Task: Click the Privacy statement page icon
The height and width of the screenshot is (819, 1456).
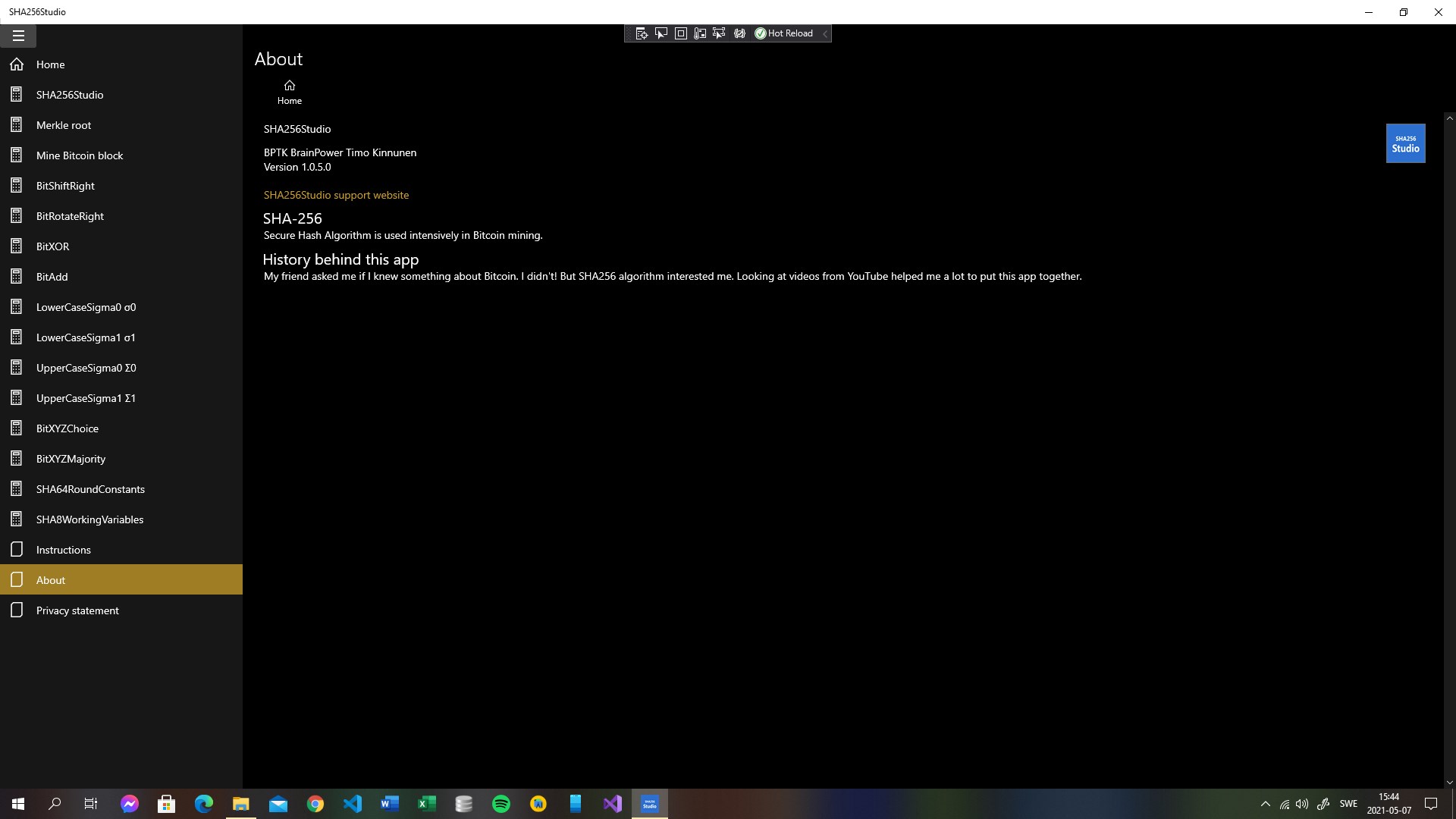Action: 17,610
